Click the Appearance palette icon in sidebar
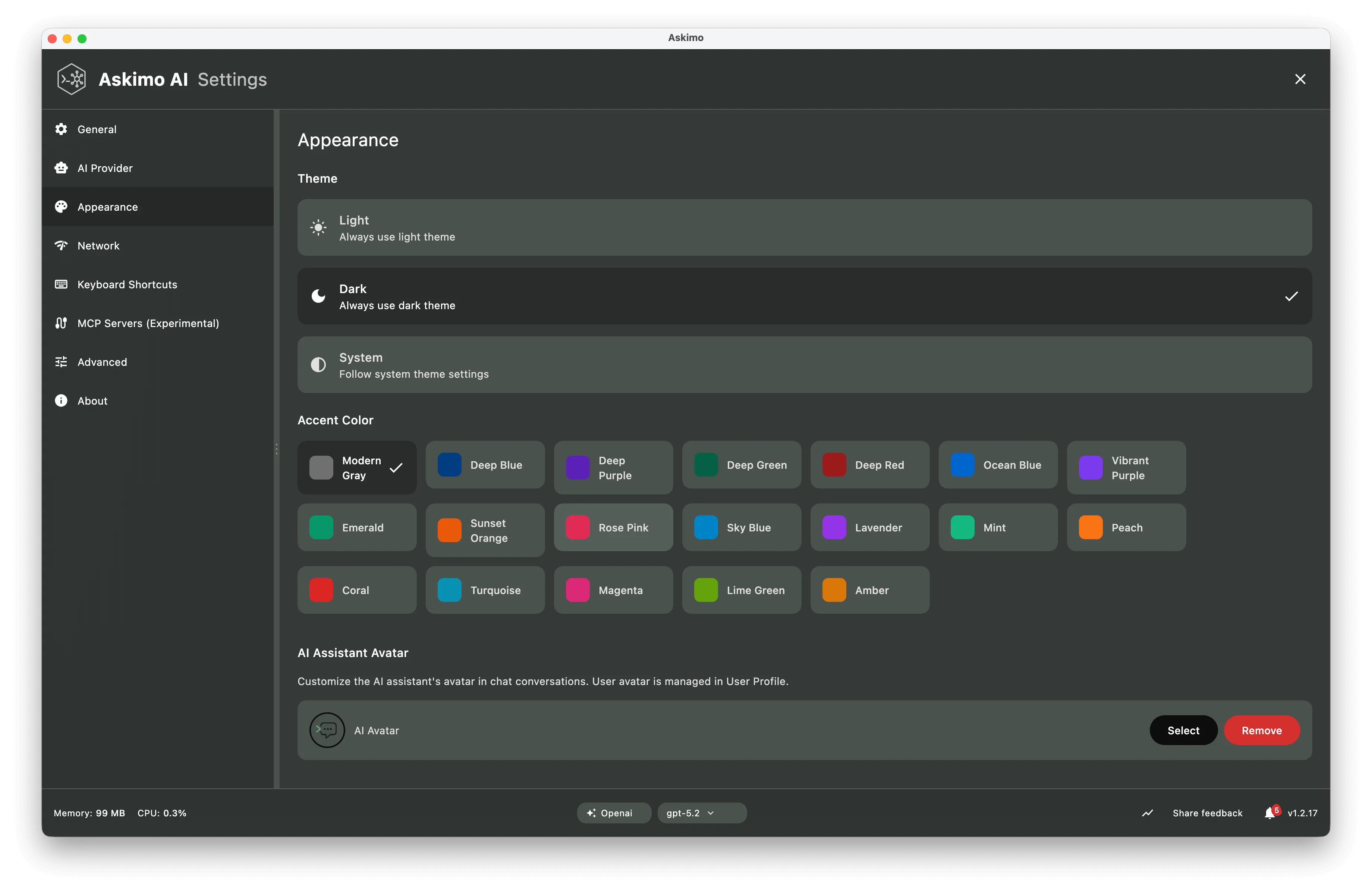 click(x=61, y=207)
